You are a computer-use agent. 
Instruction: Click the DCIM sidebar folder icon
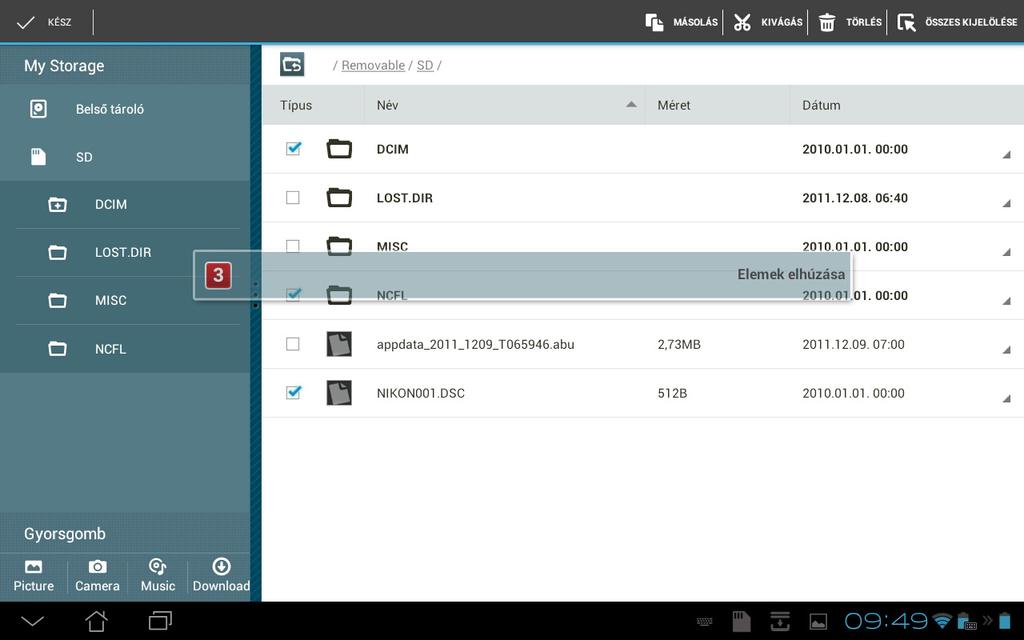[57, 204]
